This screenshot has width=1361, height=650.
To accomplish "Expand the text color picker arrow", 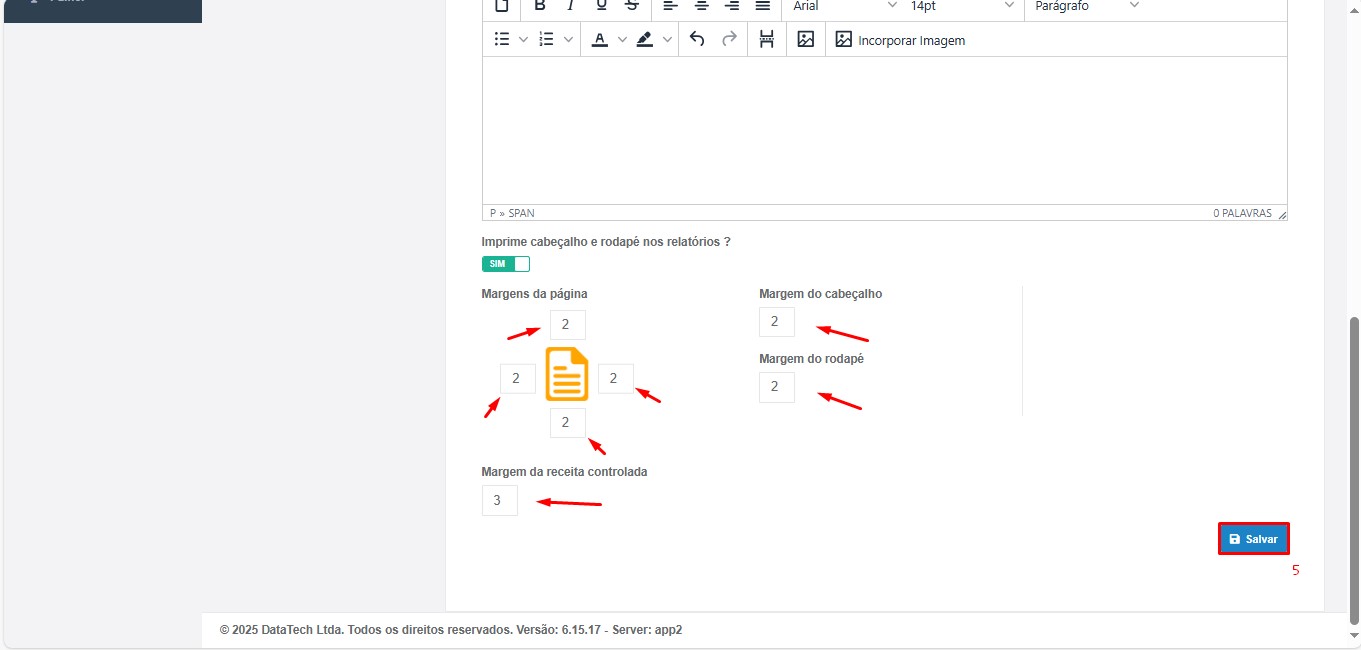I will point(622,40).
